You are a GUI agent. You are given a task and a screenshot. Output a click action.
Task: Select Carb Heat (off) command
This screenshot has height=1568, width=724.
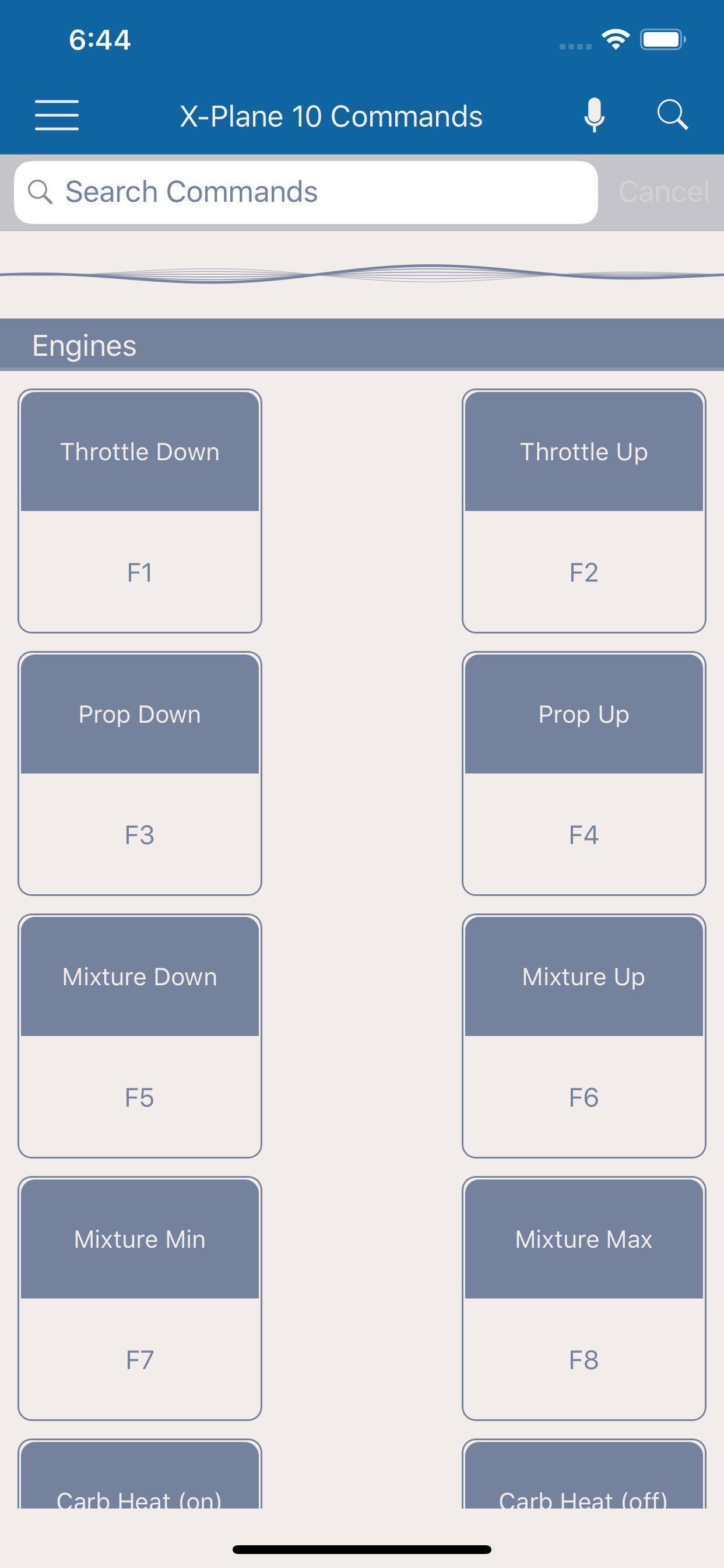tap(584, 1473)
